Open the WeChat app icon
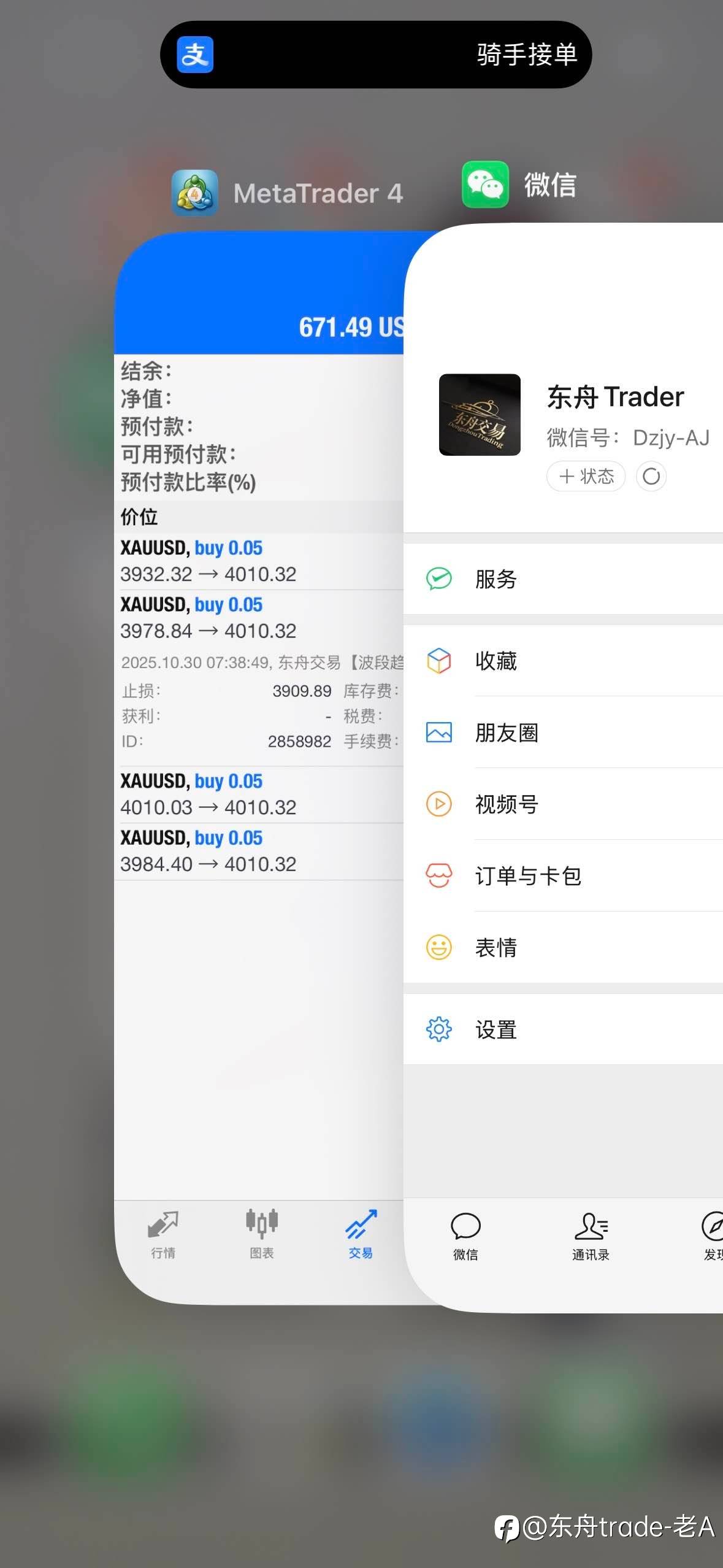 pos(485,184)
